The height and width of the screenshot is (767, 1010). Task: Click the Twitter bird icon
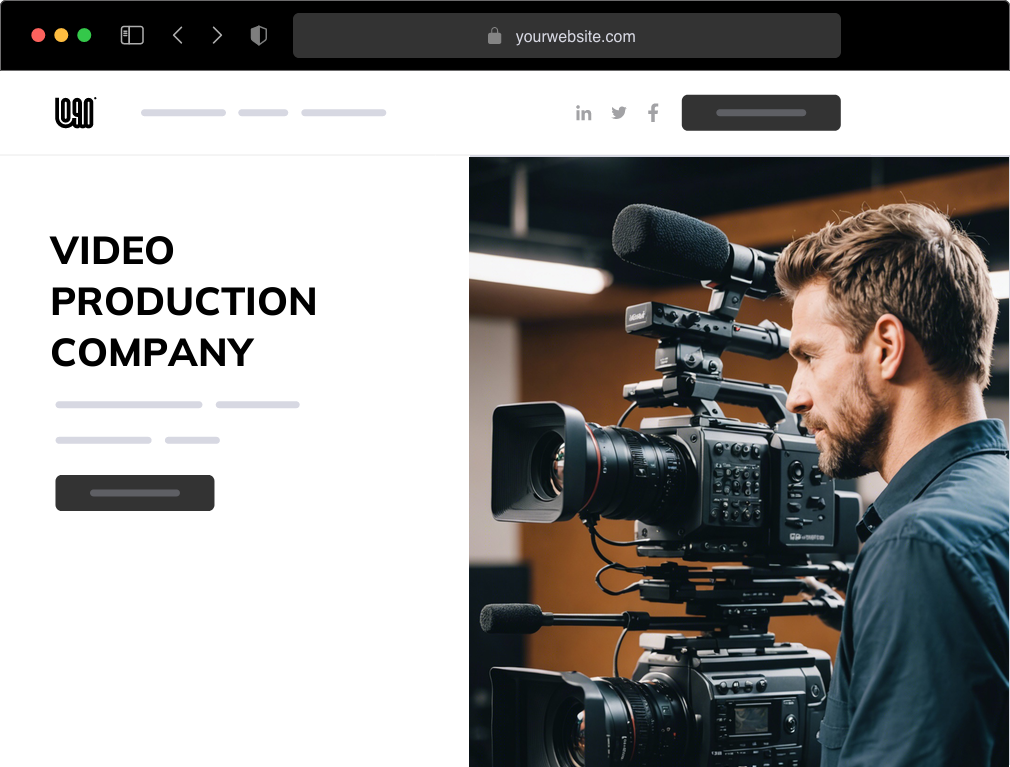coord(618,112)
